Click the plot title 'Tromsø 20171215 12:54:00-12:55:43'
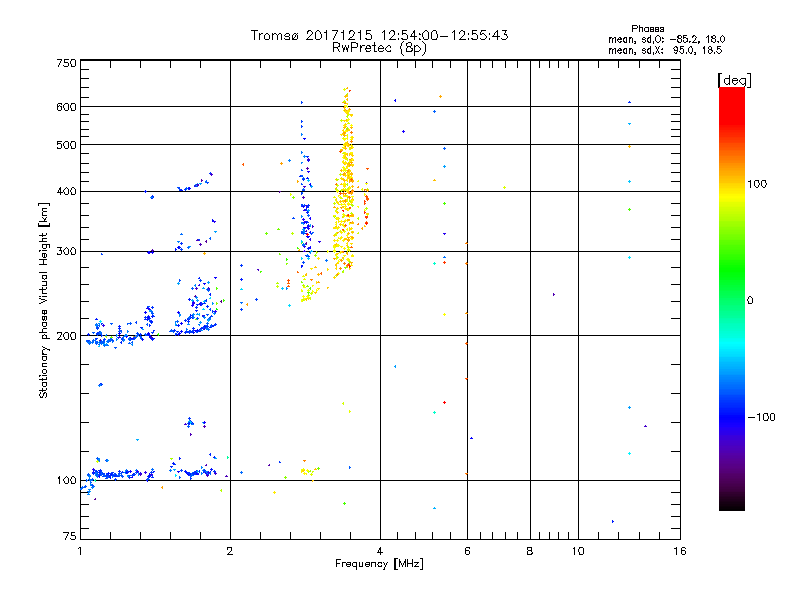Screen dimensions: 800x600 click(x=379, y=35)
